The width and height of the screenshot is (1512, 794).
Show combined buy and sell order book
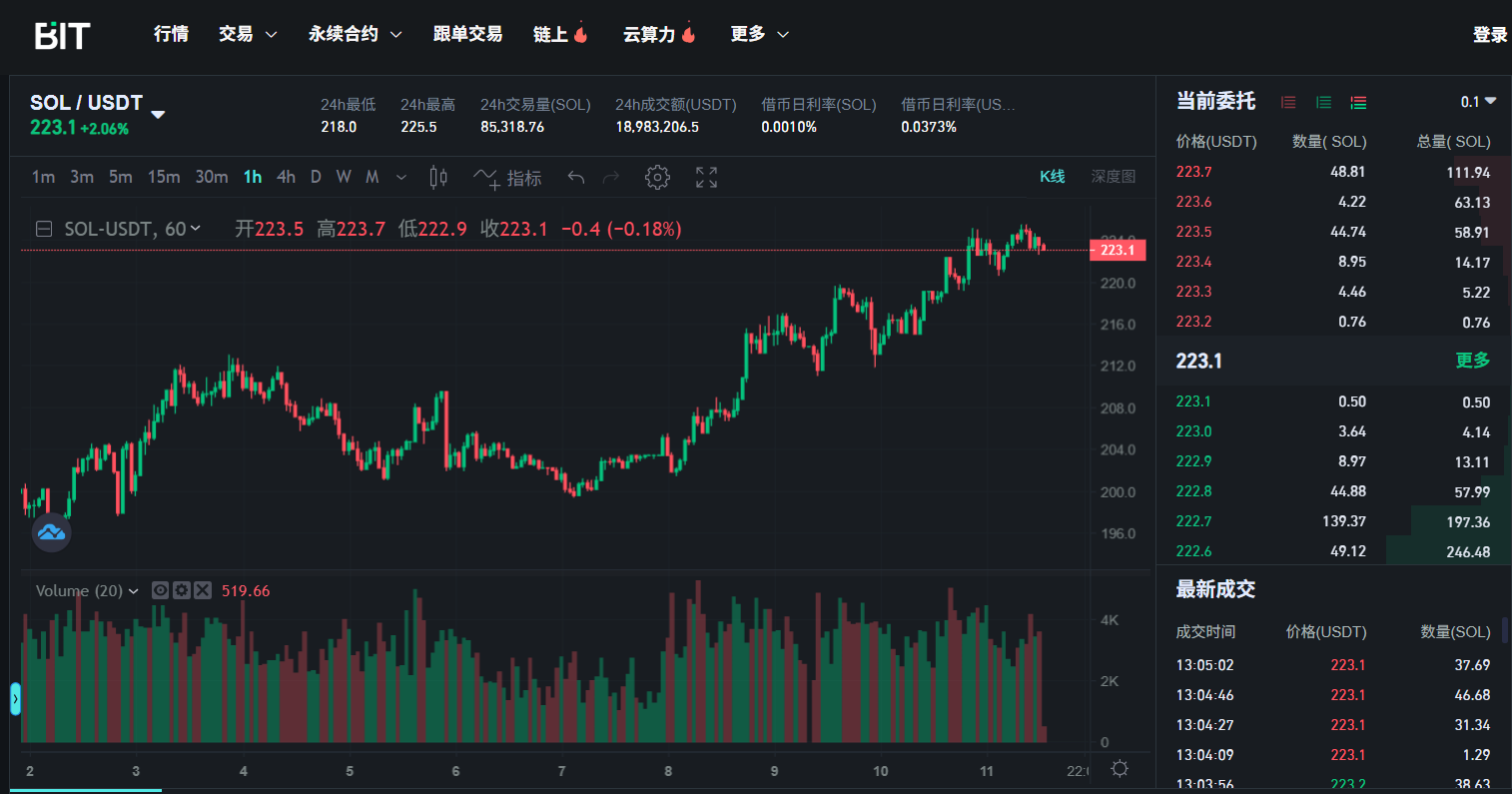[x=1358, y=102]
